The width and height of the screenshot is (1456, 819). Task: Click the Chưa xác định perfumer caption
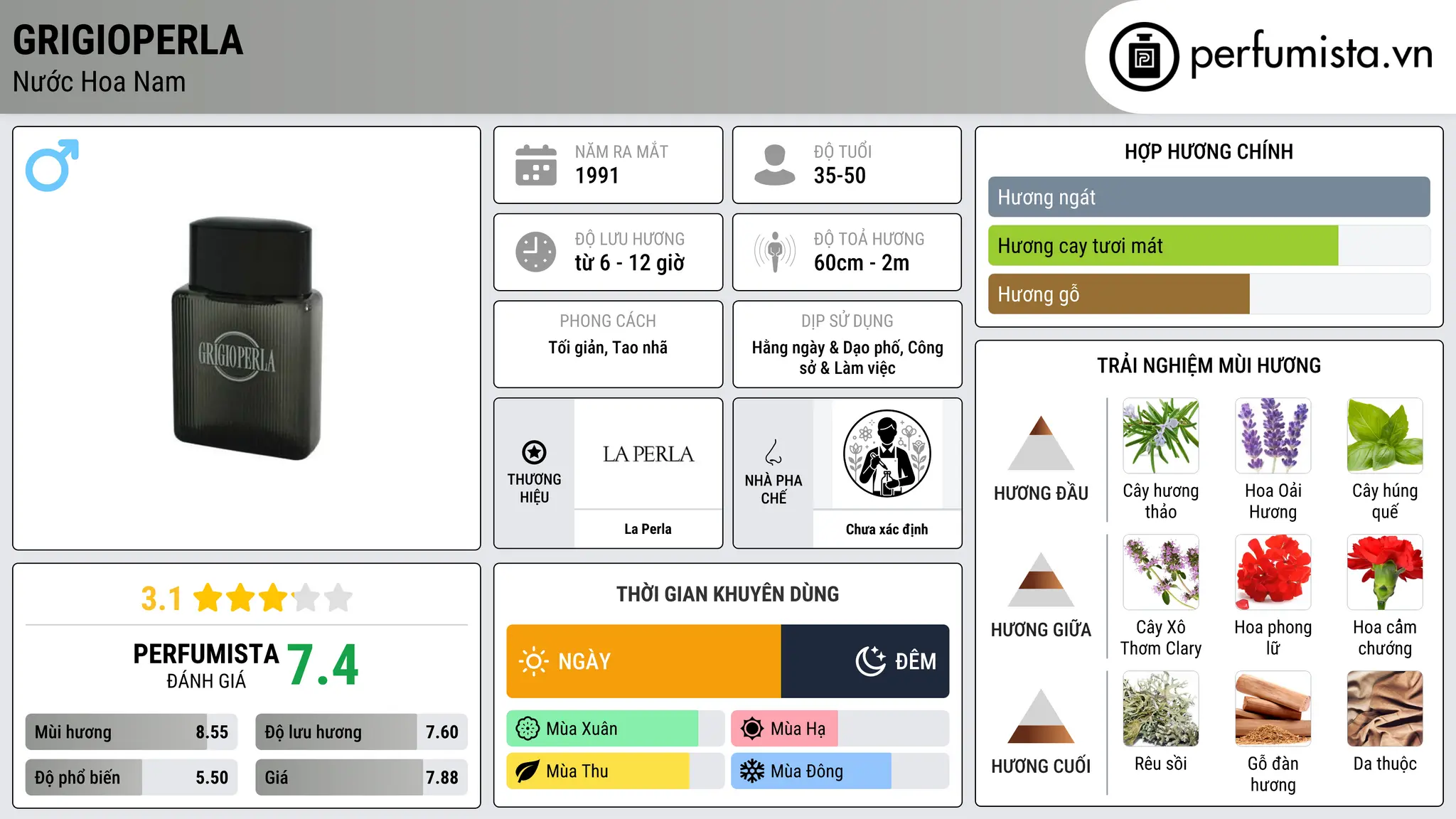coord(887,529)
